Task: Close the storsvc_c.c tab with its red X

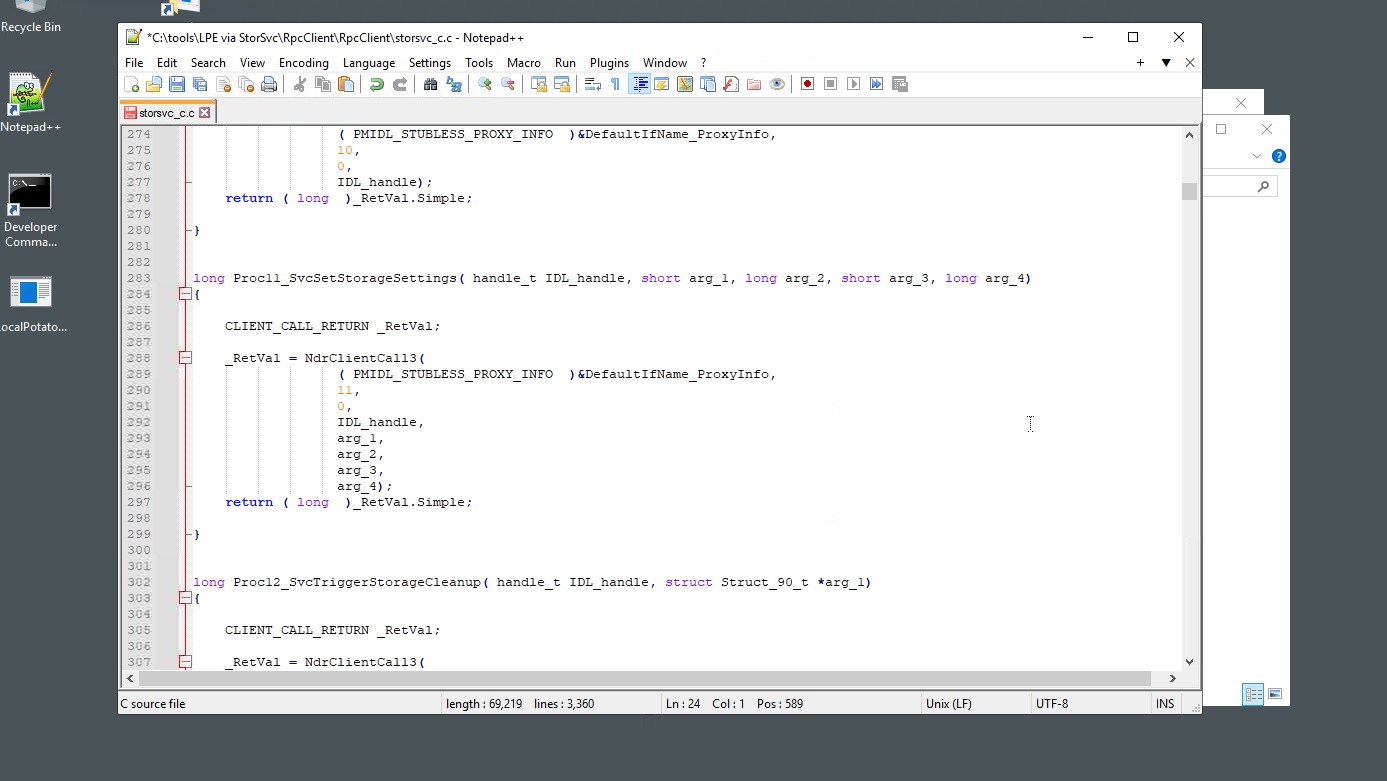Action: [x=205, y=113]
